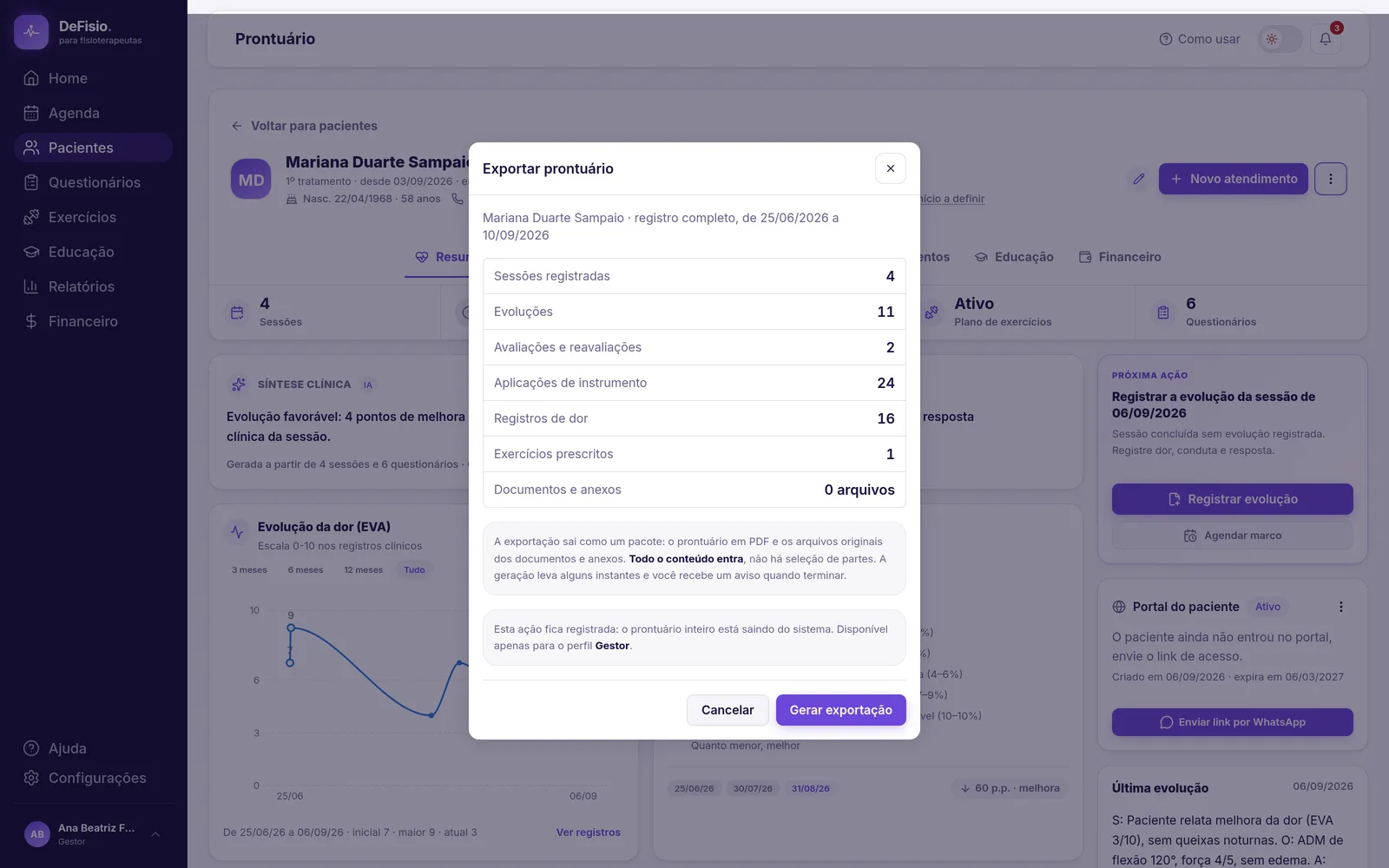
Task: Cancel the export dialog
Action: [727, 710]
